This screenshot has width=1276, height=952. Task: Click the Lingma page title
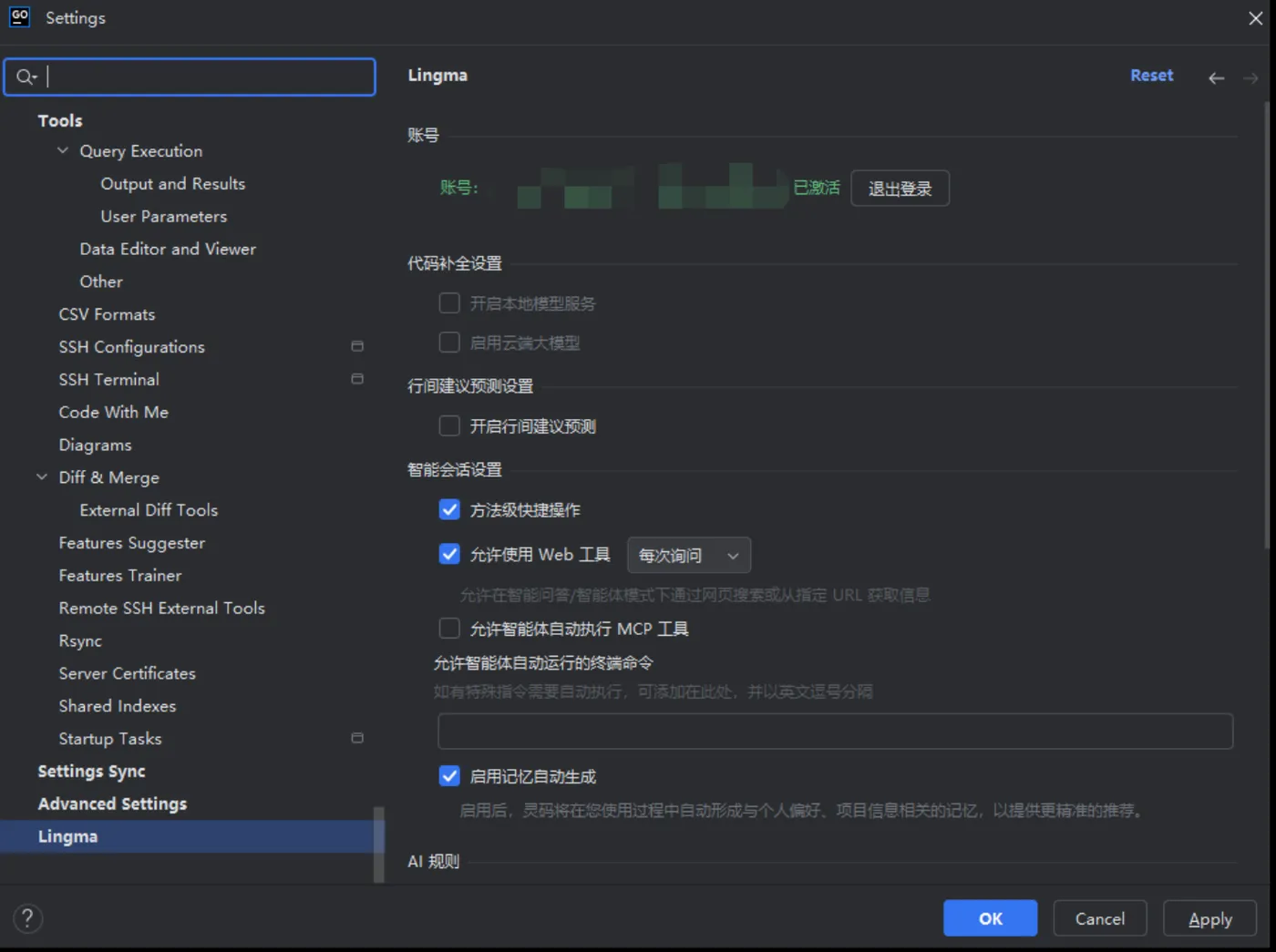click(437, 76)
